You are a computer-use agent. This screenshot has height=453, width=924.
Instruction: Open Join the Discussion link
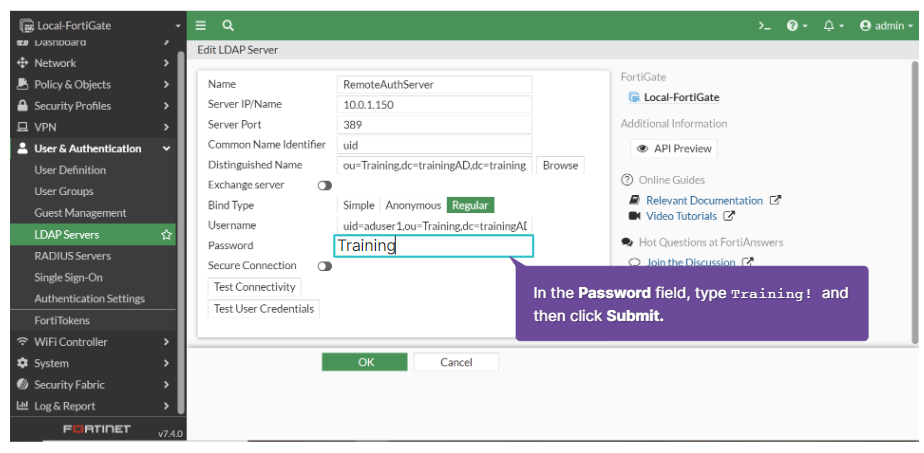691,262
